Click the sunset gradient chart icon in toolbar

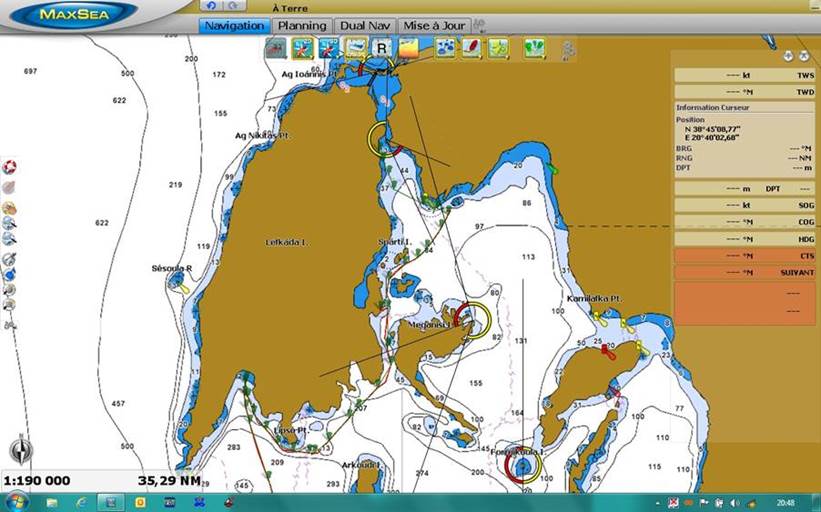(x=409, y=47)
